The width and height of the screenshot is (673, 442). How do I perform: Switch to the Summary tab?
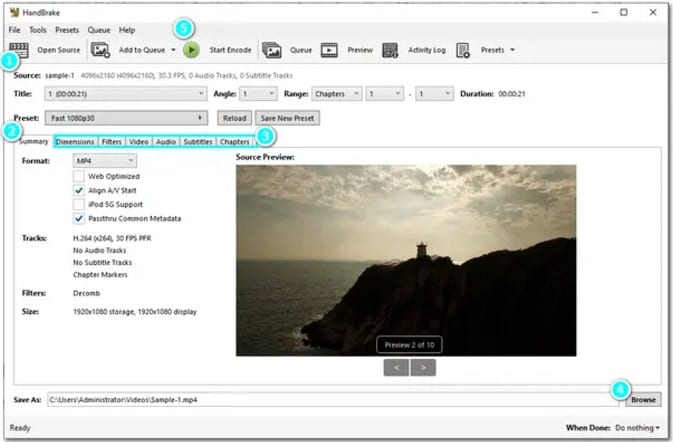[33, 141]
